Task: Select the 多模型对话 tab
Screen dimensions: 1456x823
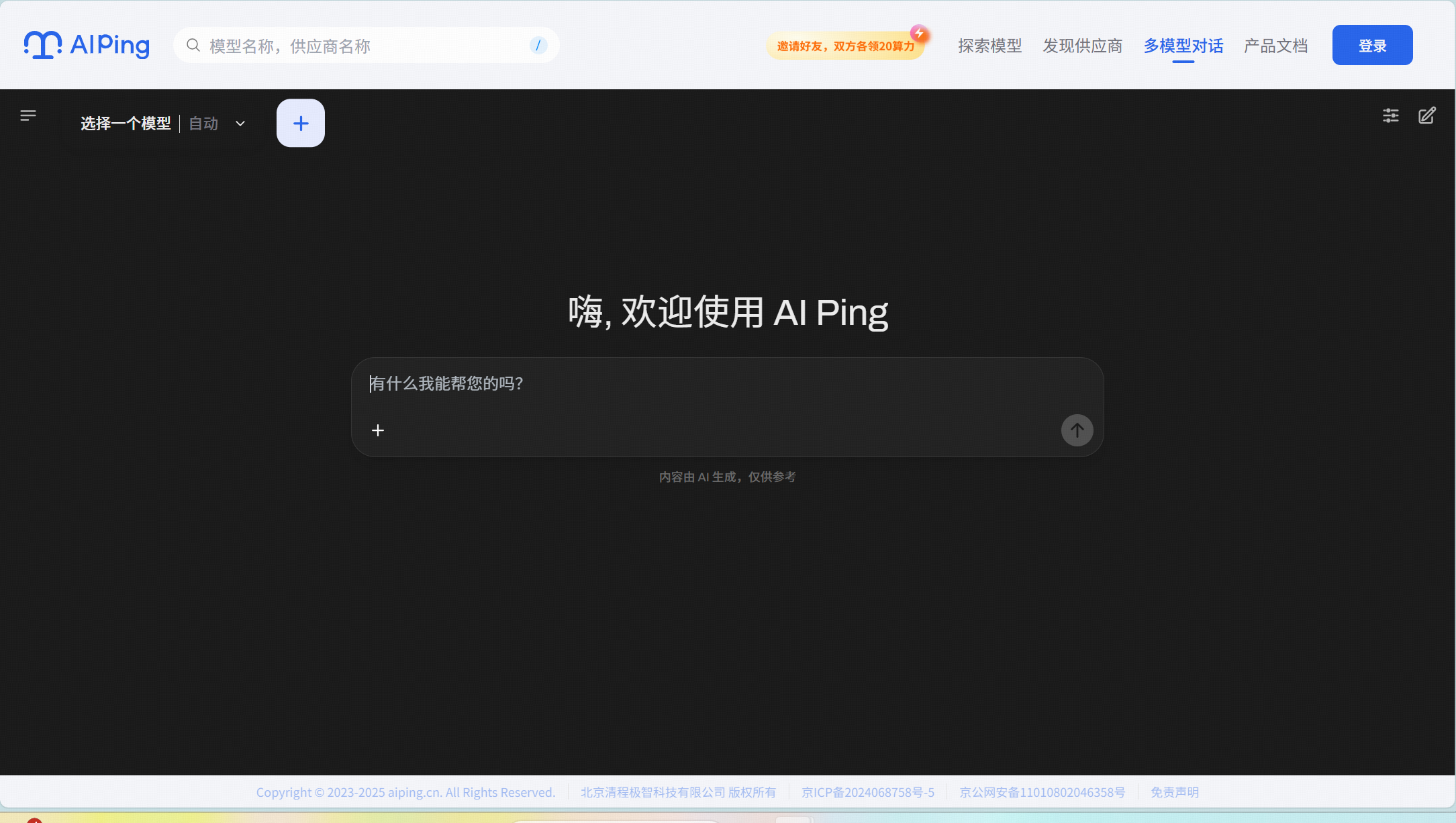Action: point(1183,46)
